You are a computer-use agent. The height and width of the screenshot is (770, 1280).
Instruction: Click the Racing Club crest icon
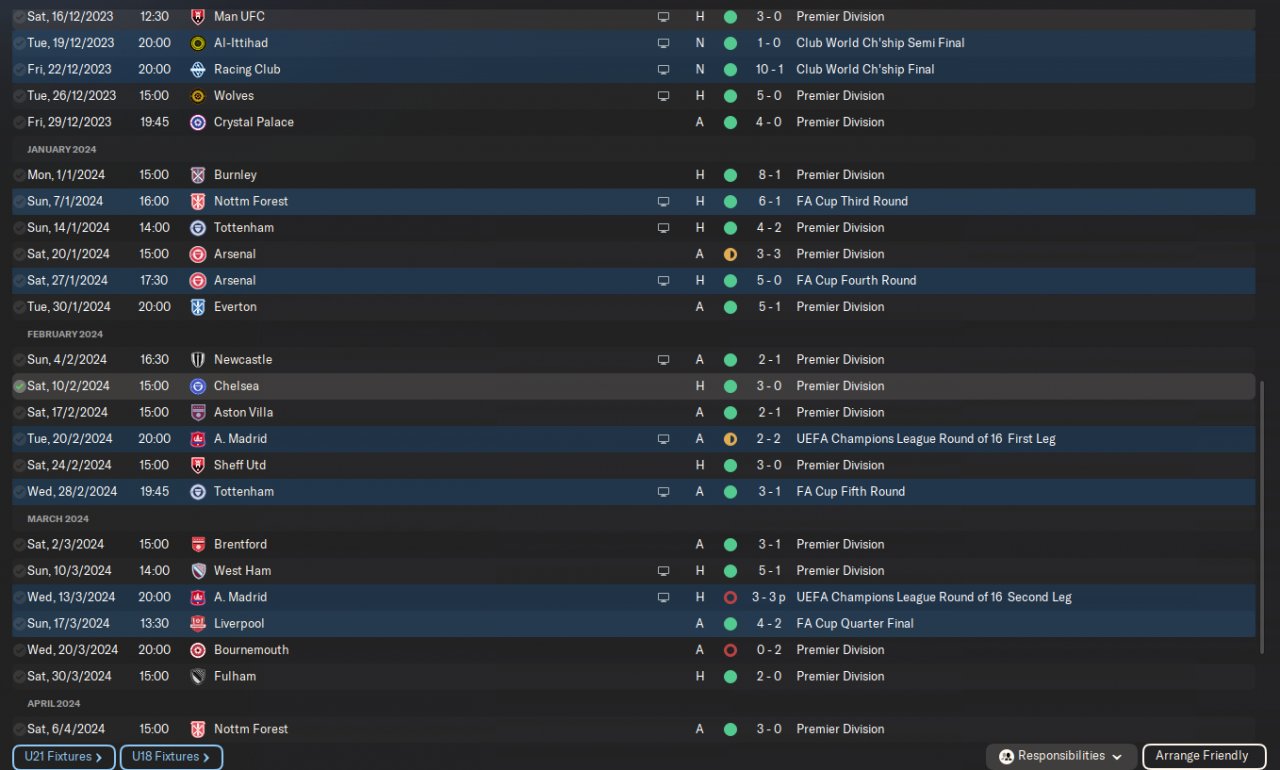[x=198, y=70]
